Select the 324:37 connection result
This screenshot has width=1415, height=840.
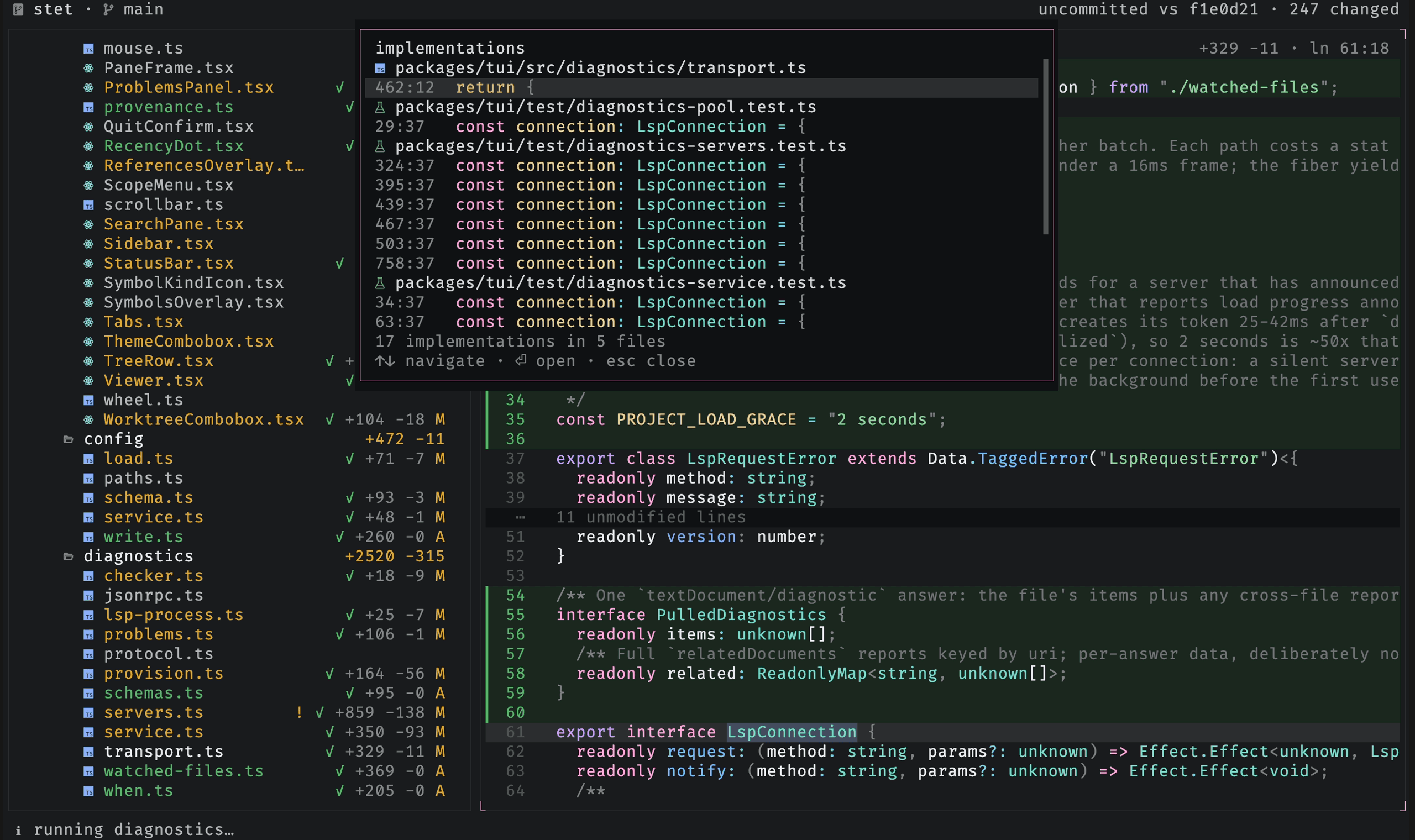(x=701, y=166)
